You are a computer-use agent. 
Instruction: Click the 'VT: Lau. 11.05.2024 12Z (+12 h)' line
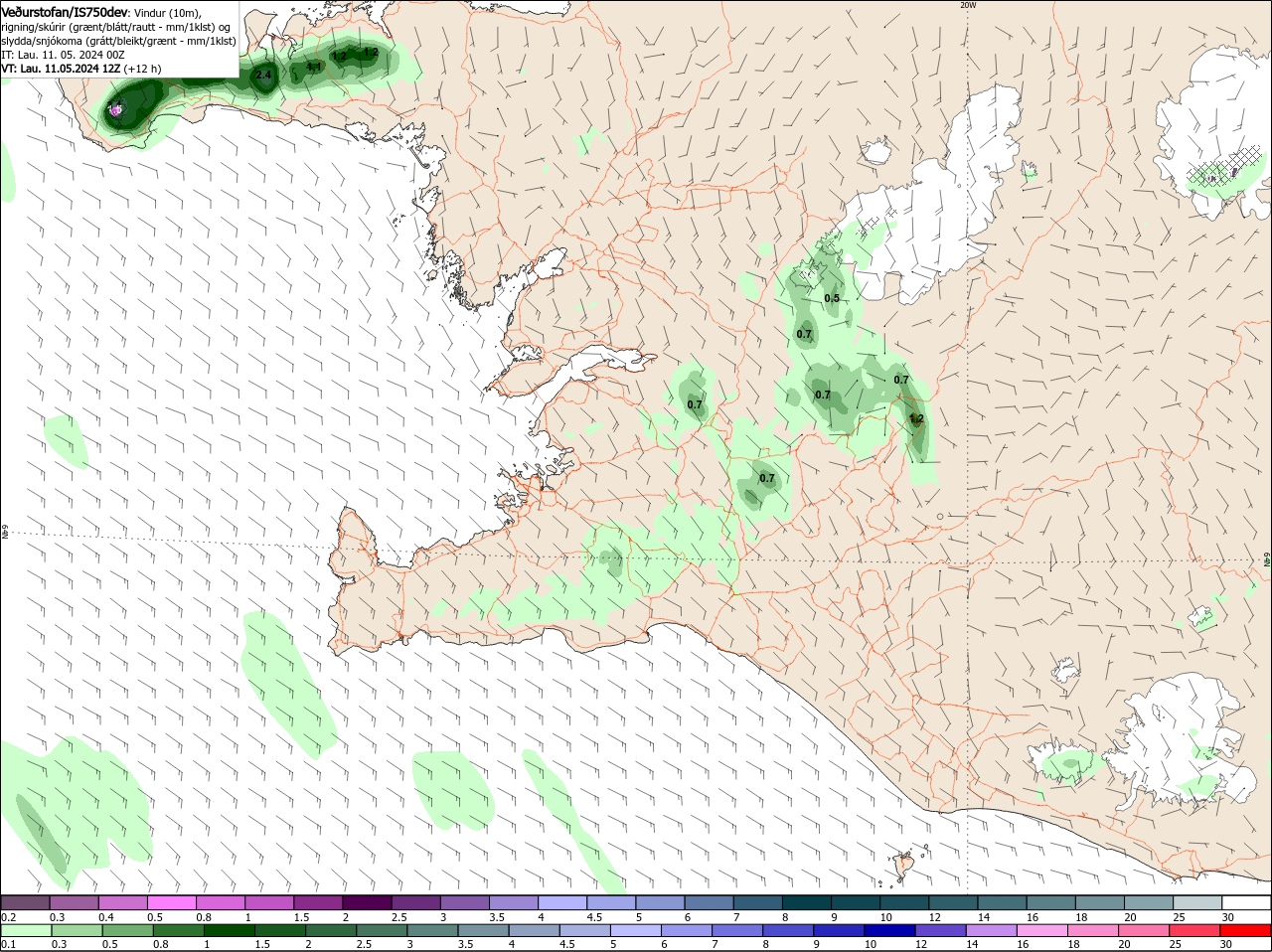pos(81,69)
